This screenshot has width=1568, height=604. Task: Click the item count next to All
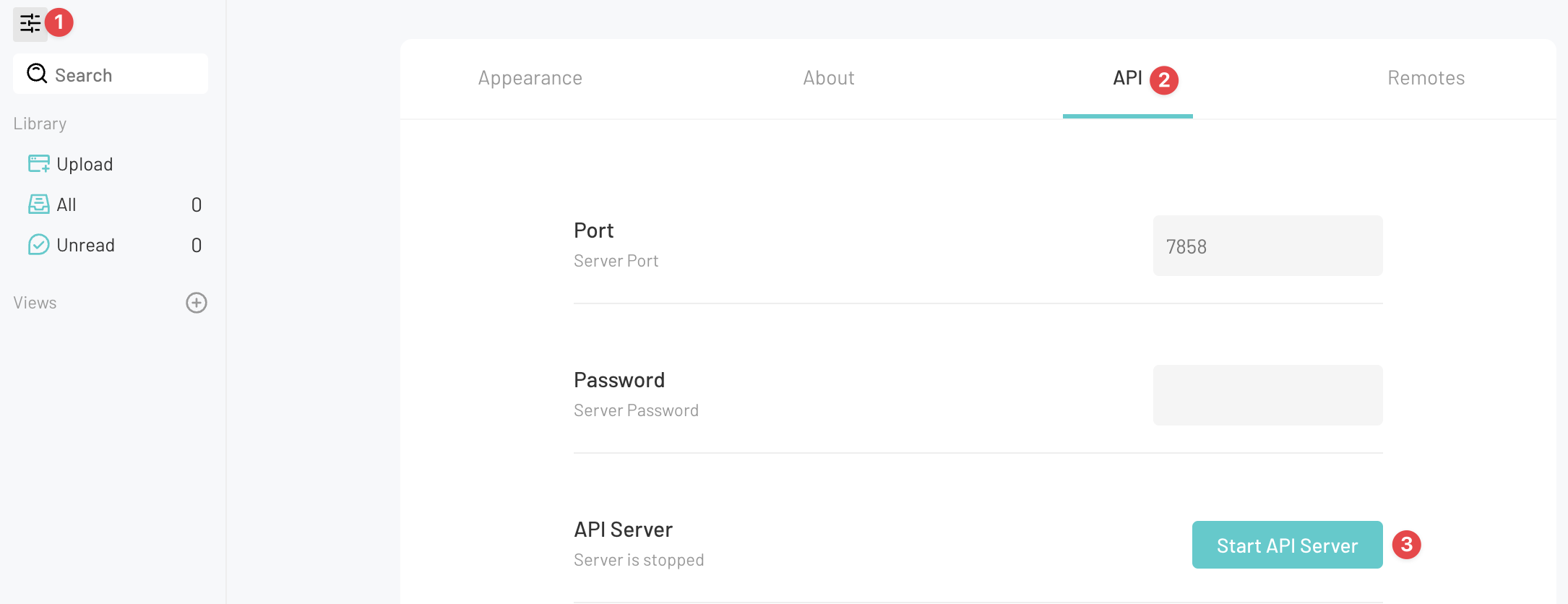(196, 205)
